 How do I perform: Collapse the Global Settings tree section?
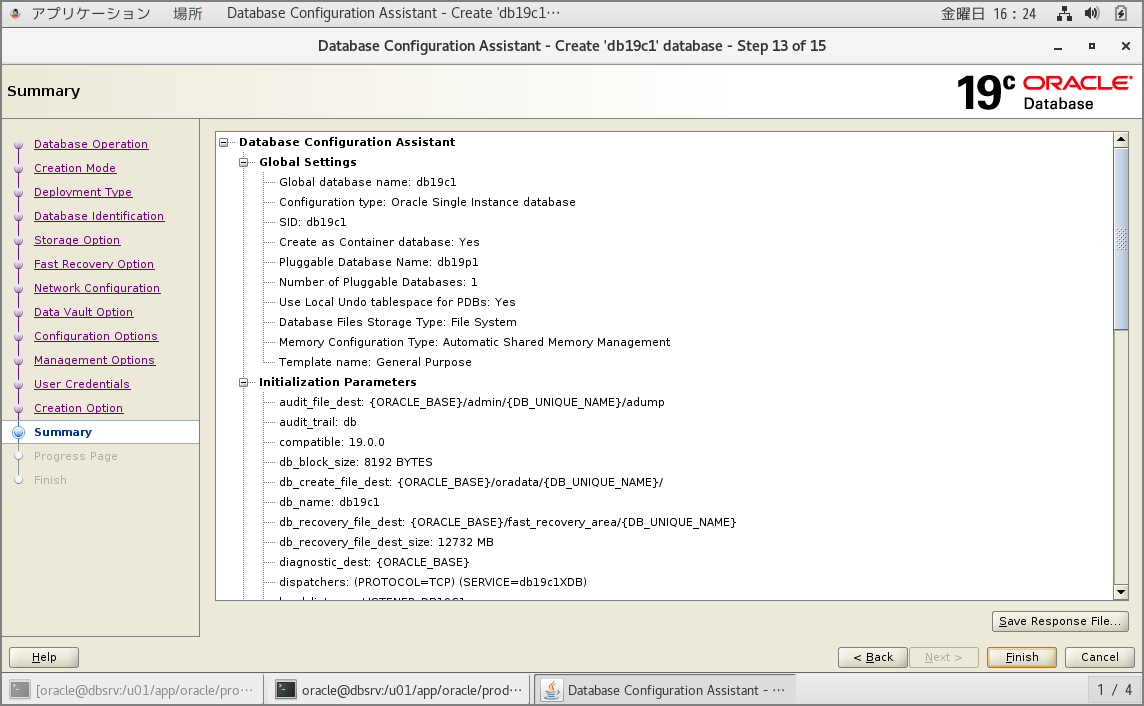[x=244, y=162]
